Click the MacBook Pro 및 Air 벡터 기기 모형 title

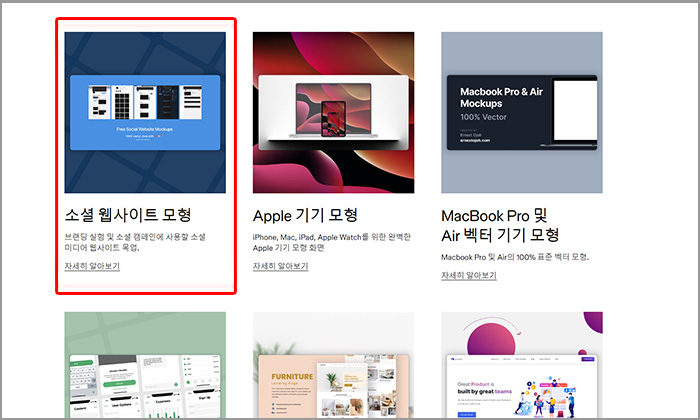pyautogui.click(x=500, y=225)
